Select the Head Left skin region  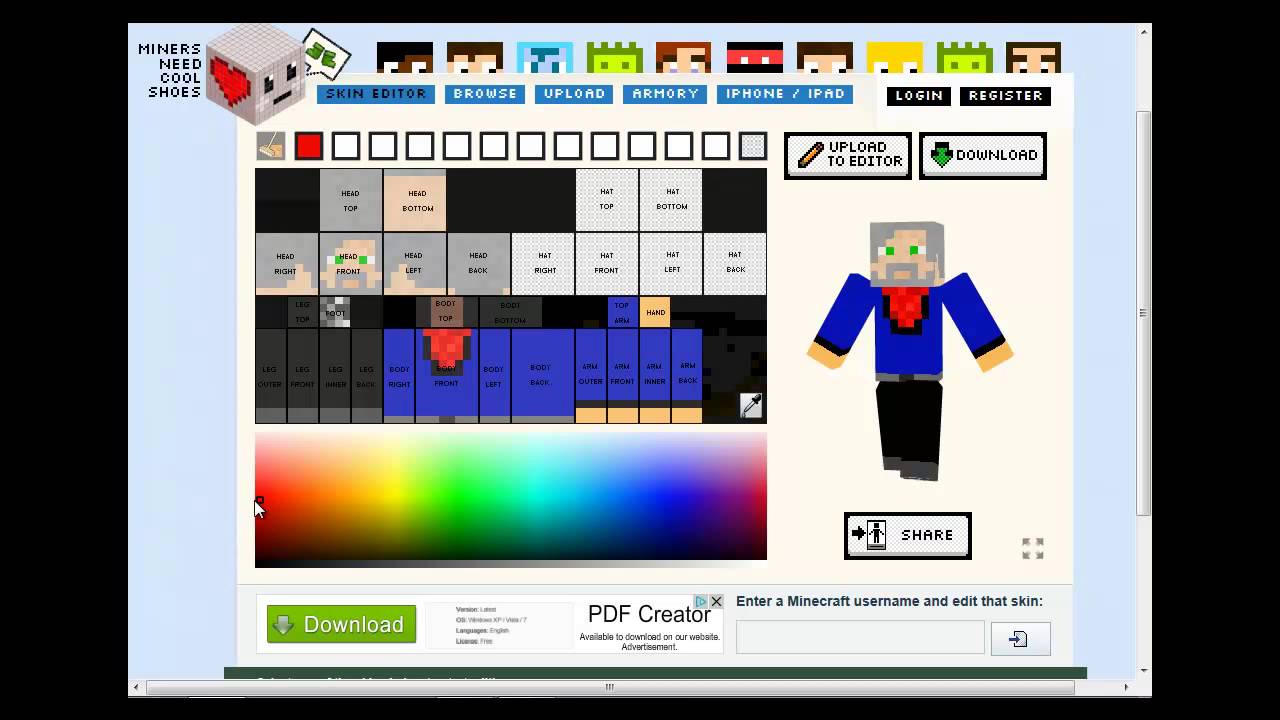(415, 263)
